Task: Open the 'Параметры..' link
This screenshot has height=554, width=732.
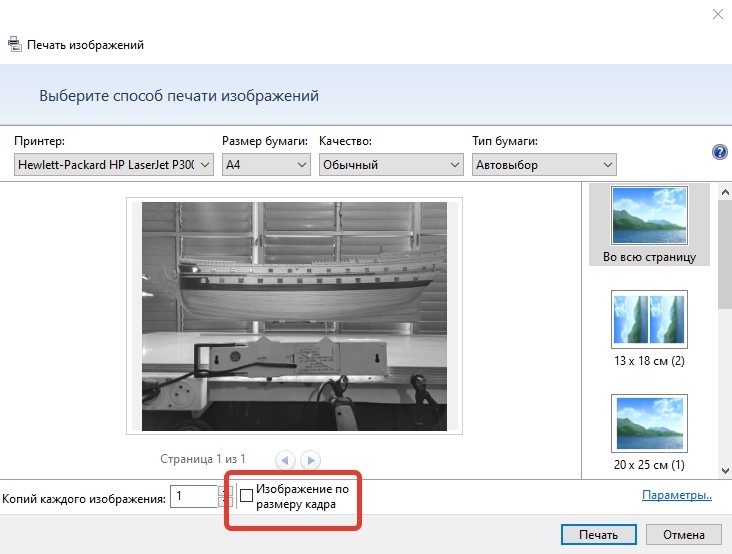Action: pyautogui.click(x=677, y=495)
